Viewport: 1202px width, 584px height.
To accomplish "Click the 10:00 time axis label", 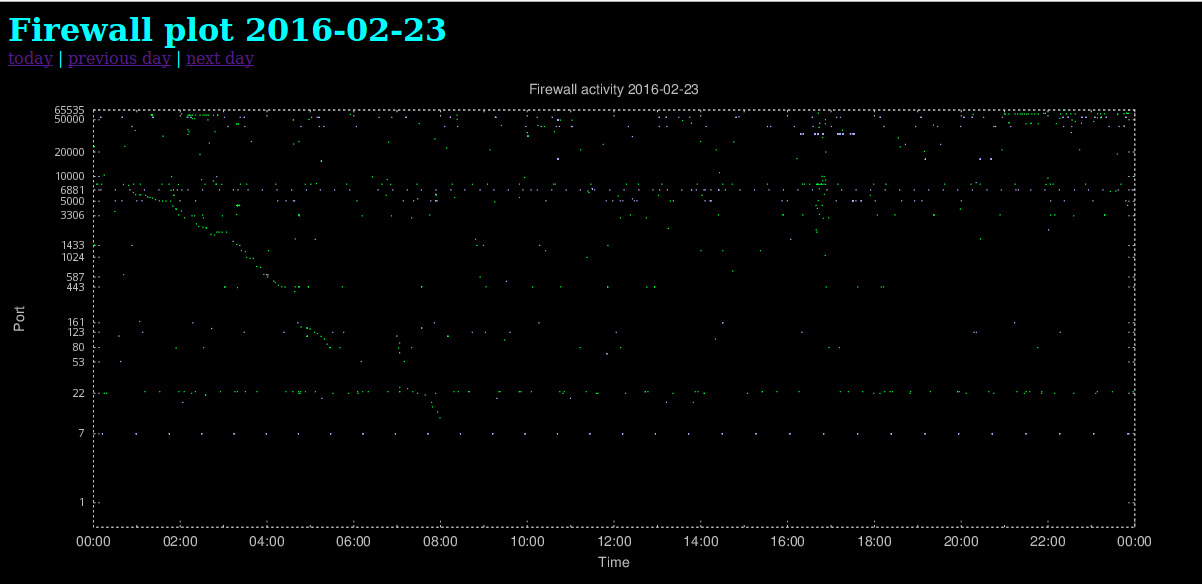I will 527,541.
